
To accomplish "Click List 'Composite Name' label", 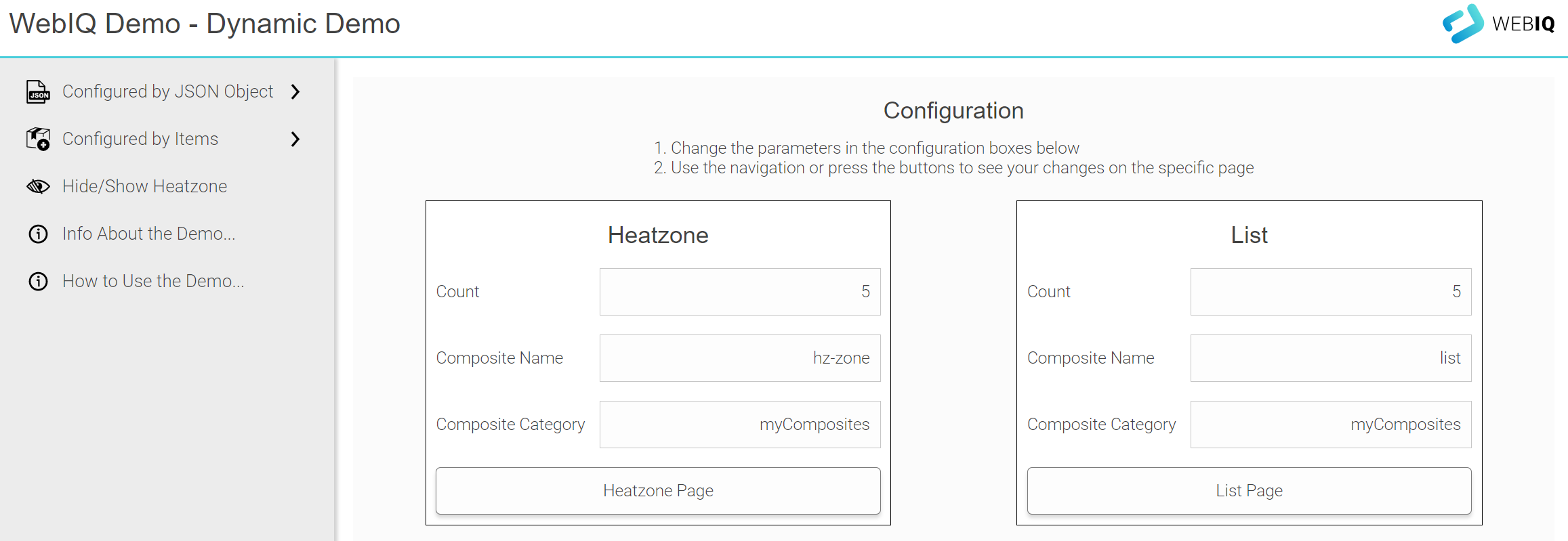I will pos(1090,358).
